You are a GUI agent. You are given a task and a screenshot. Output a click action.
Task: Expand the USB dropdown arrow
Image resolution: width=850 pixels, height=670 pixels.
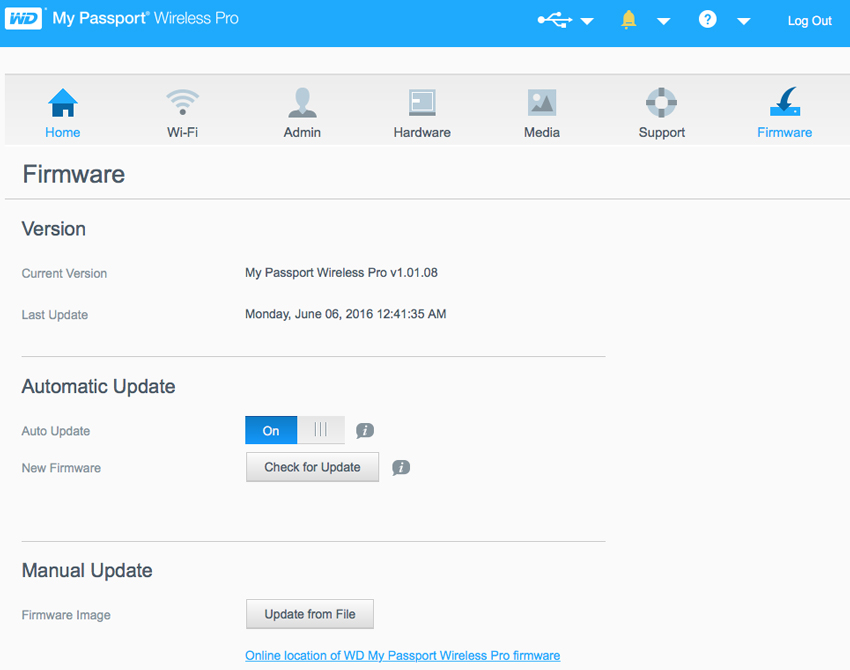click(x=587, y=22)
